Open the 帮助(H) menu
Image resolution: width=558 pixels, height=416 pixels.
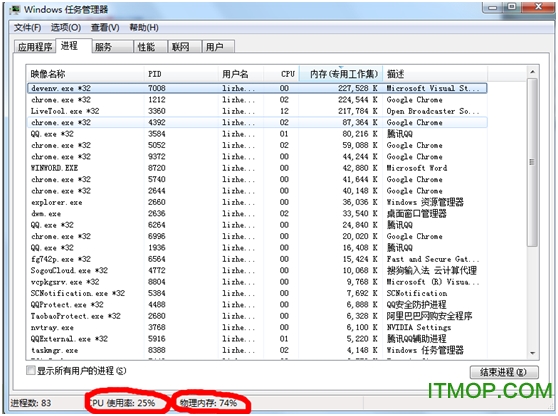[x=144, y=27]
